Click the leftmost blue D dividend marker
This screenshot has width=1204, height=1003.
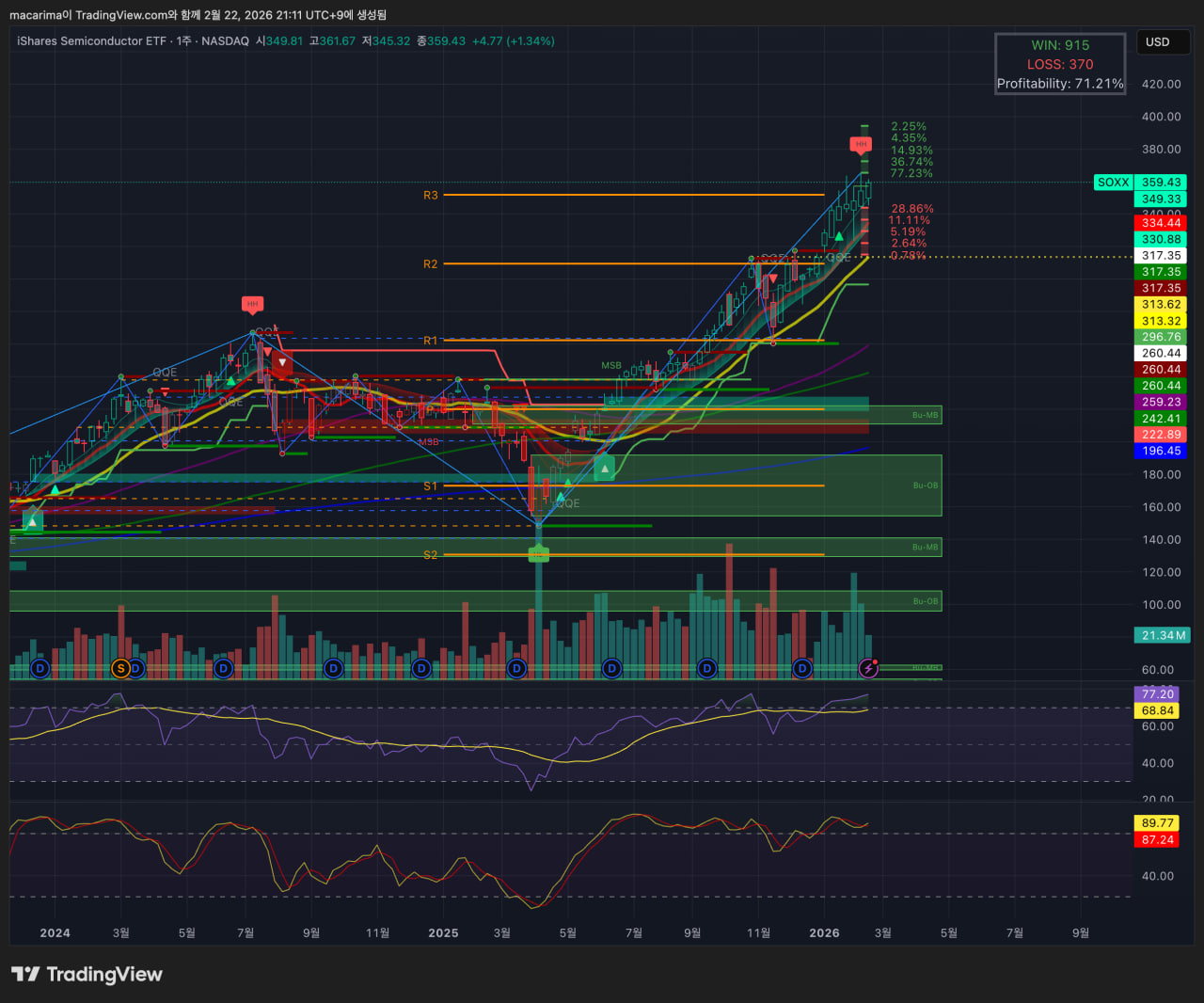(40, 668)
